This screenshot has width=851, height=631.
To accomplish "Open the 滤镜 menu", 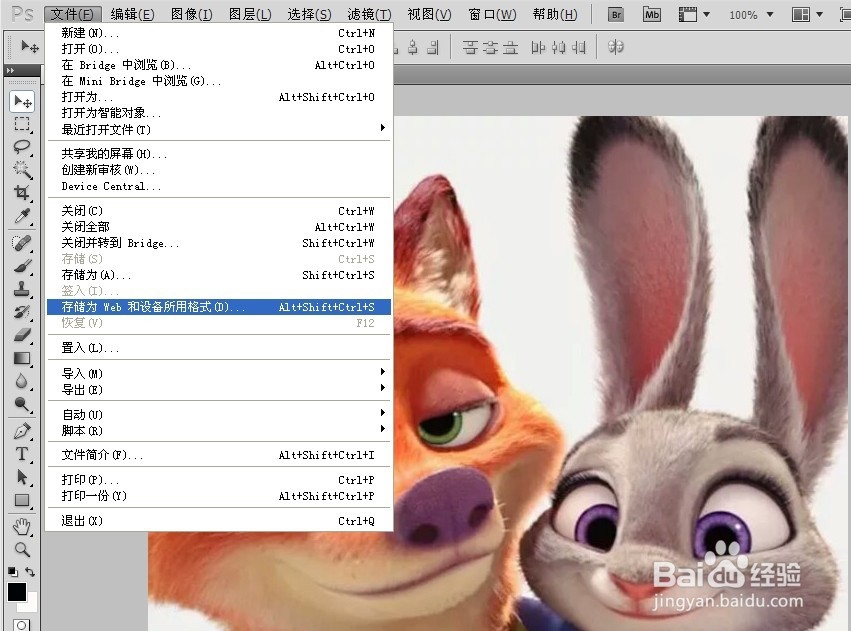I will (370, 15).
